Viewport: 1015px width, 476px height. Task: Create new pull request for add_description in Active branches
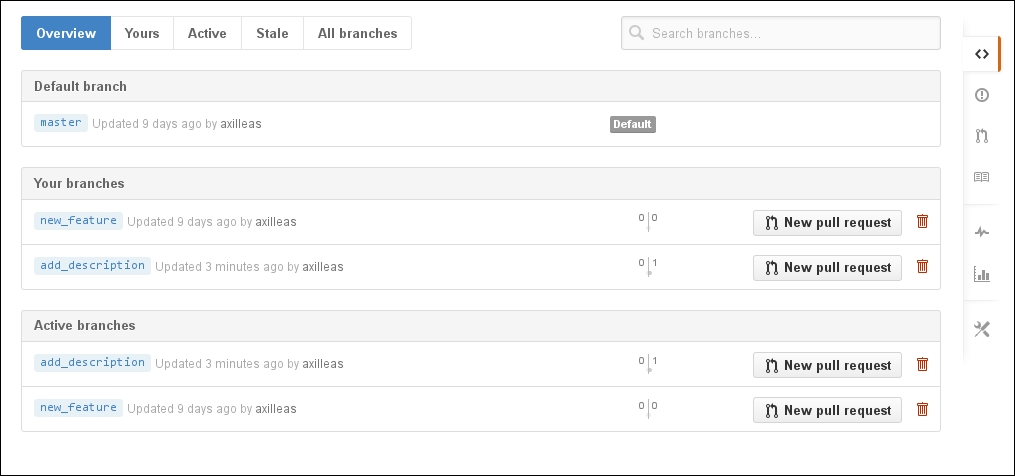click(827, 365)
